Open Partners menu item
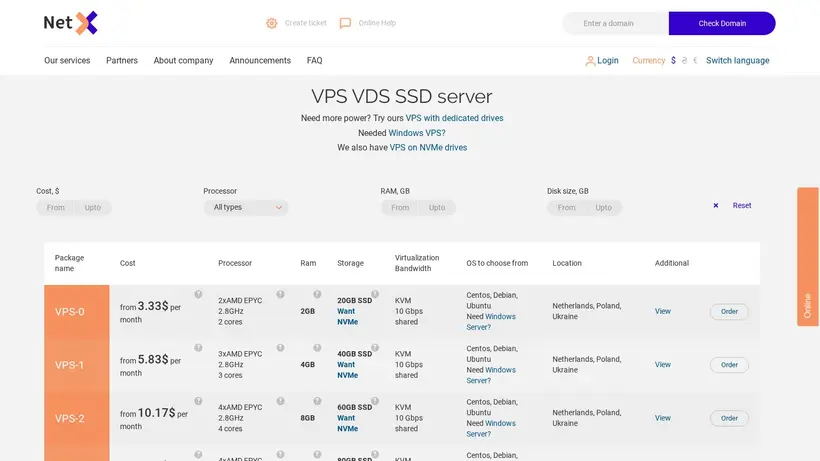820x461 pixels. tap(122, 61)
